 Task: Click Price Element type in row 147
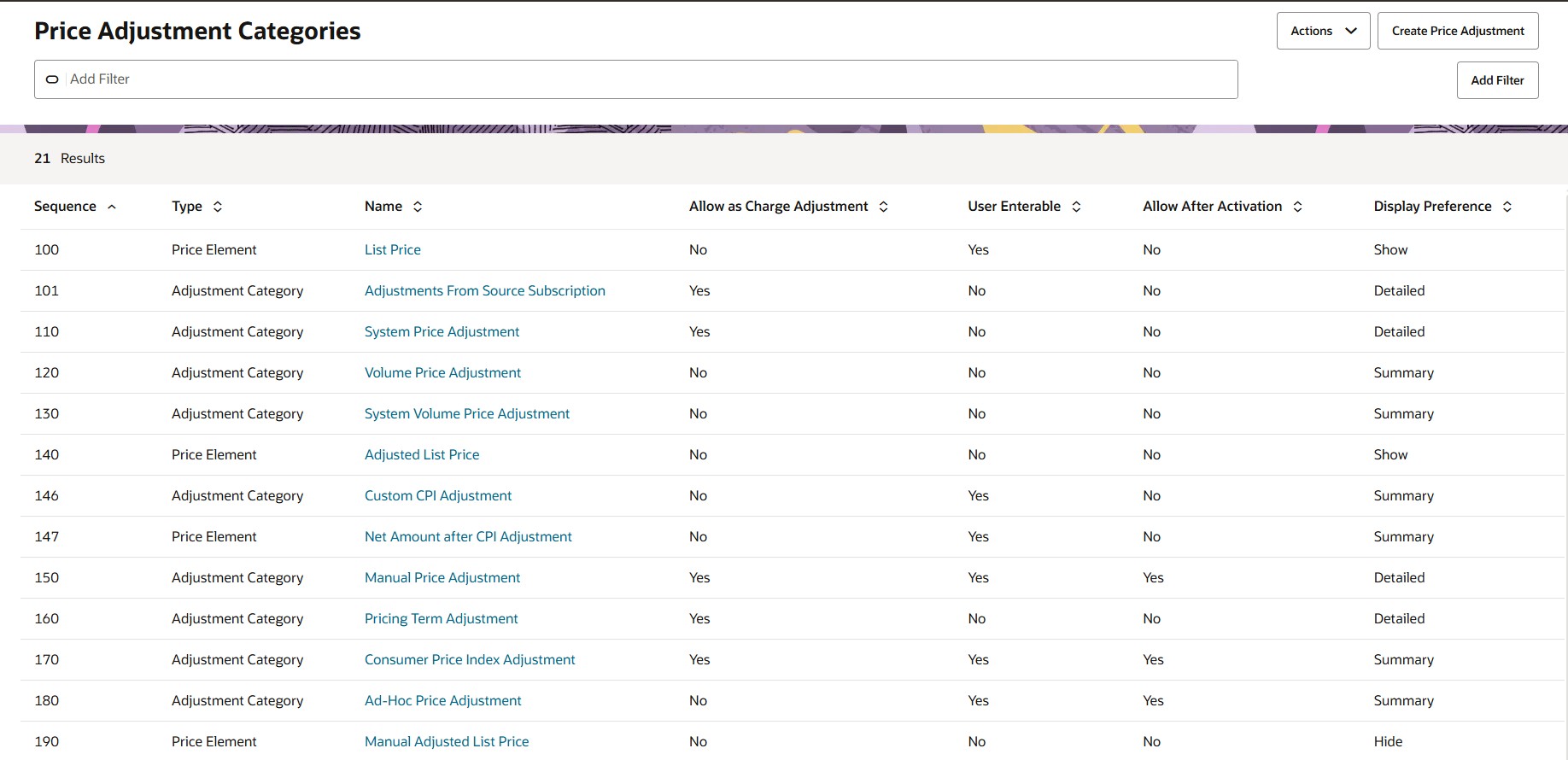click(214, 536)
